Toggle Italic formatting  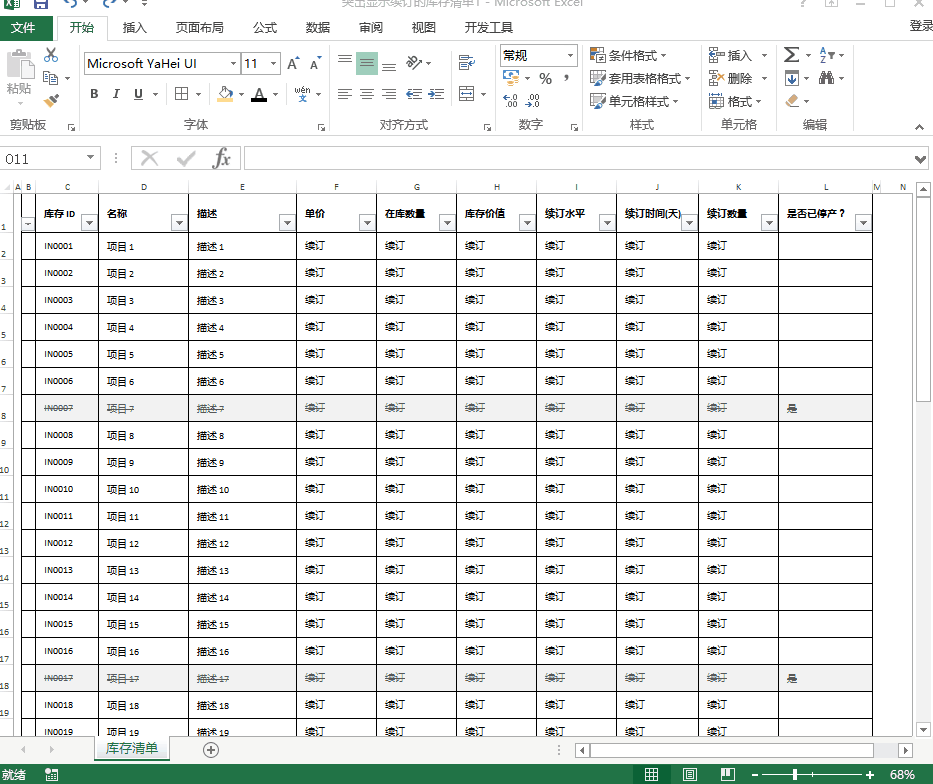pos(116,94)
